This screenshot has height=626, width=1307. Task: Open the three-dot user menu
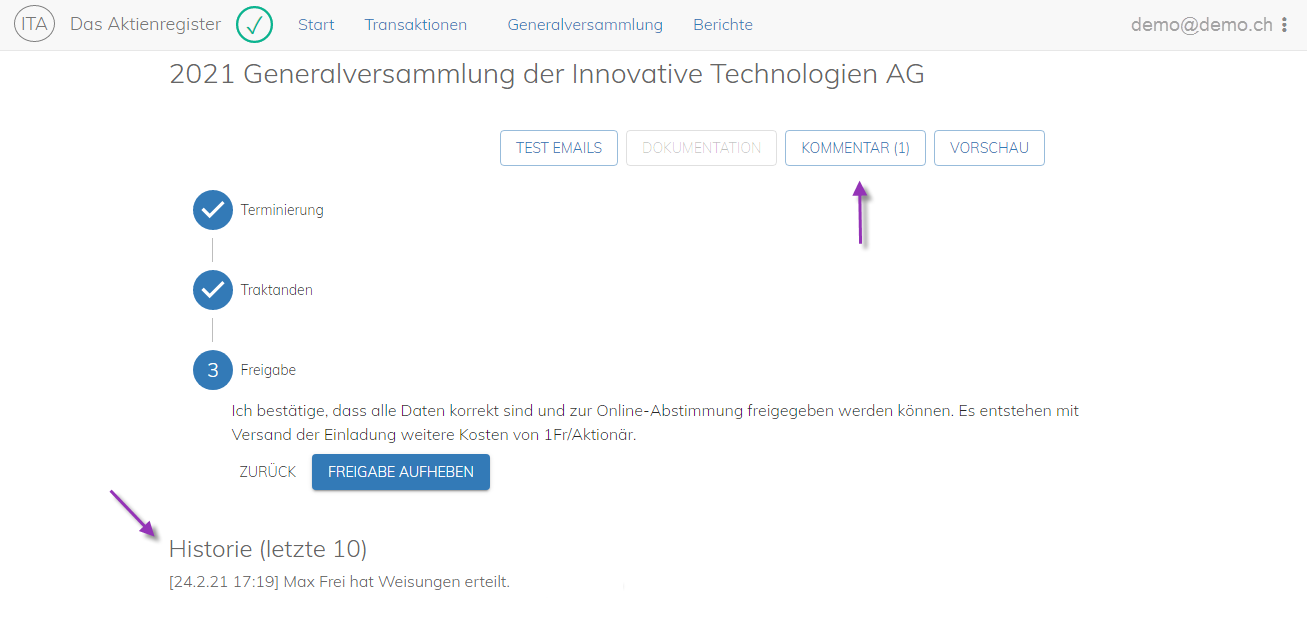tap(1284, 25)
